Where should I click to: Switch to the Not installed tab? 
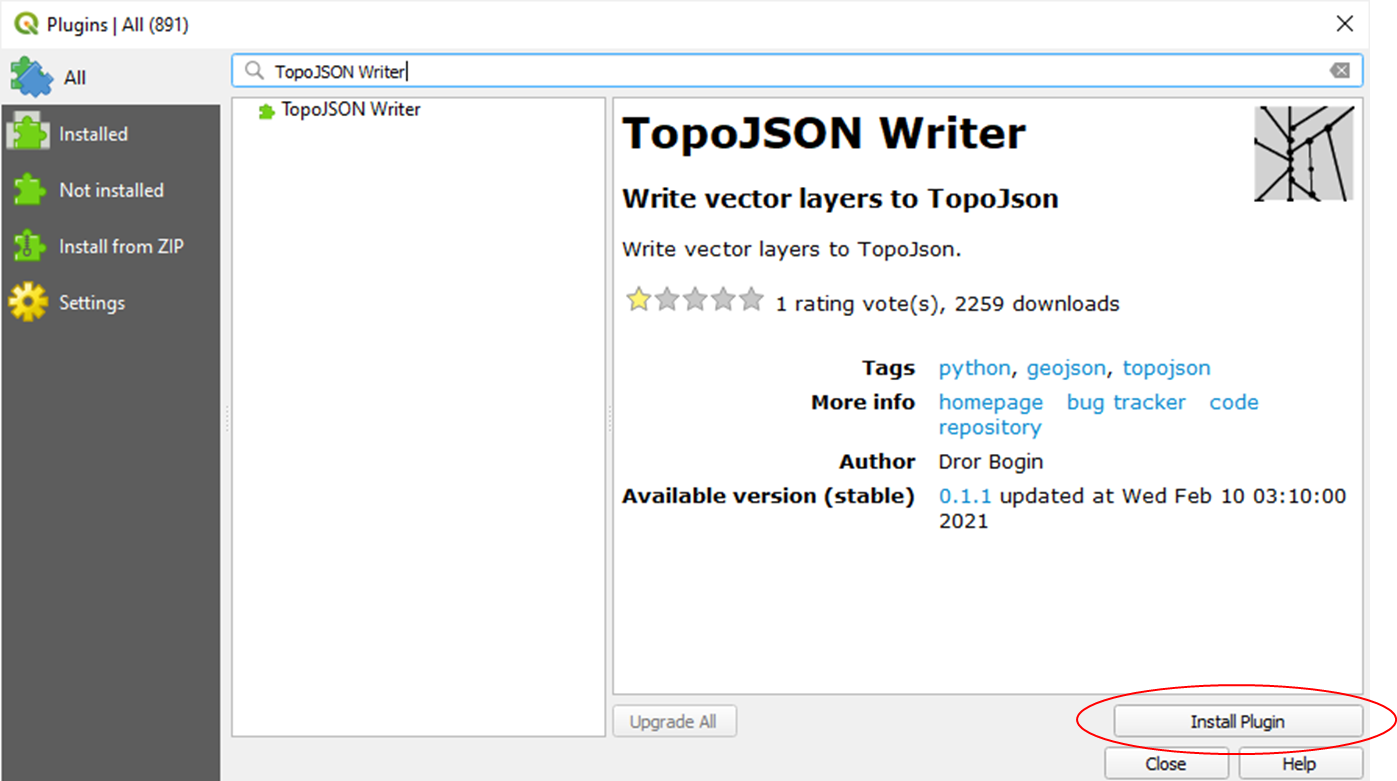[x=111, y=190]
